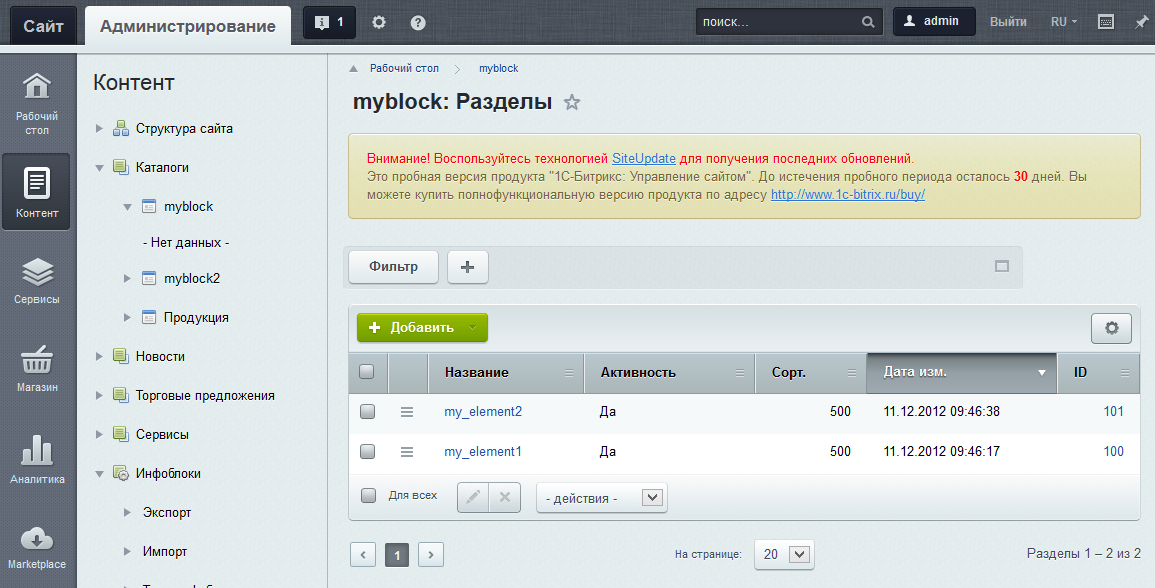Viewport: 1155px width, 588px height.
Task: Click Рабочий стол breadcrumb link
Action: [x=404, y=69]
